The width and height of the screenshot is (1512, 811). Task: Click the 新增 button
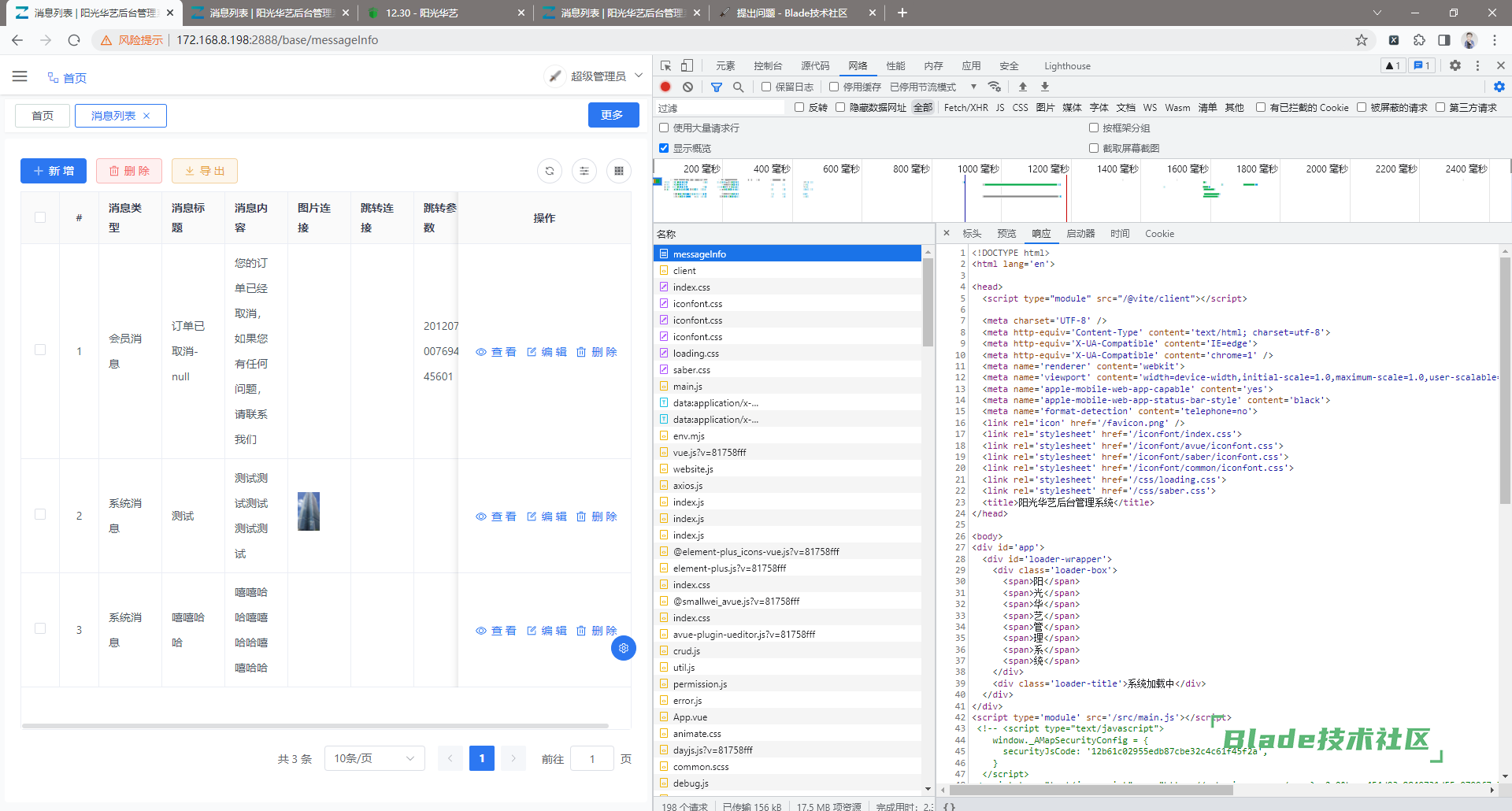[x=54, y=171]
